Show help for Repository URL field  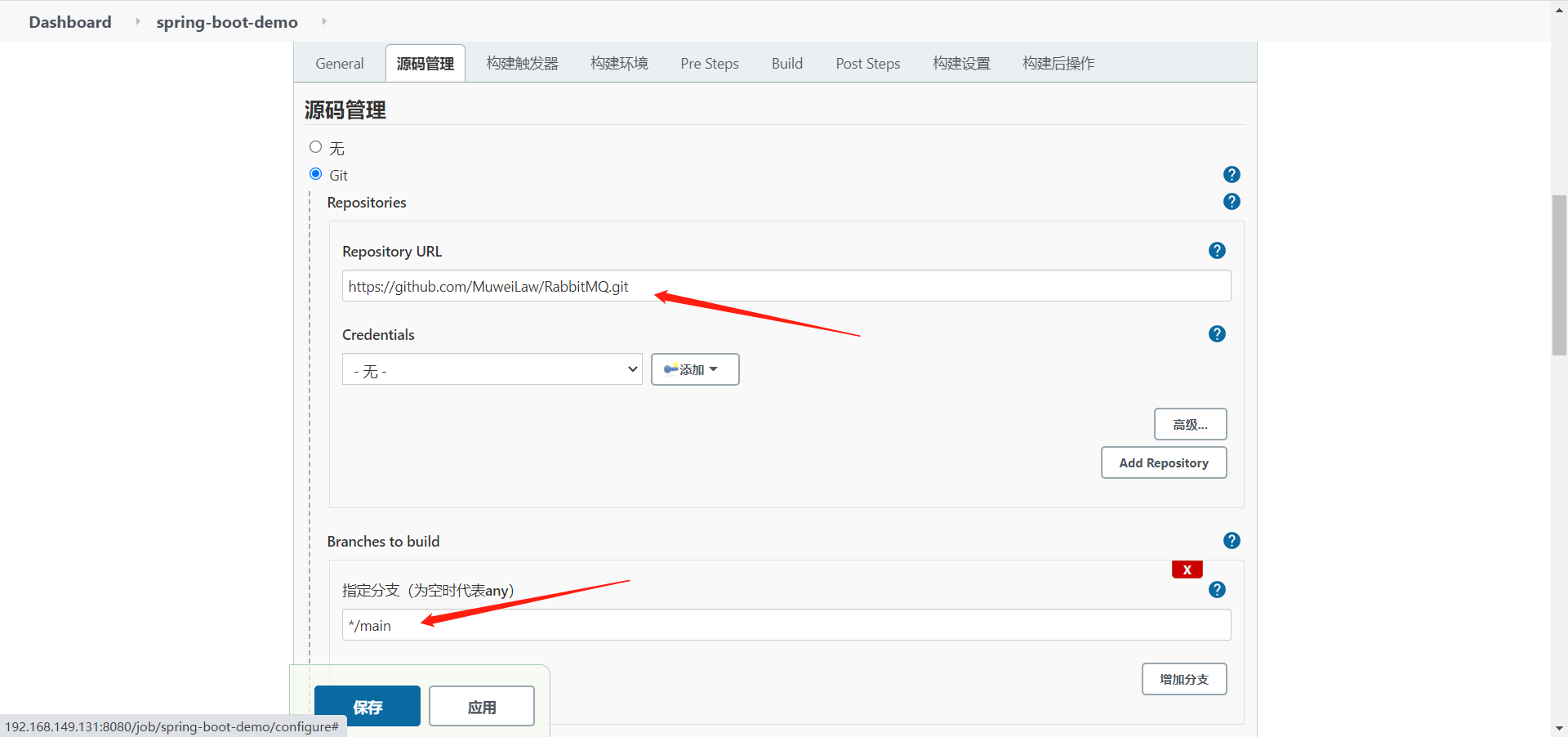pos(1217,250)
